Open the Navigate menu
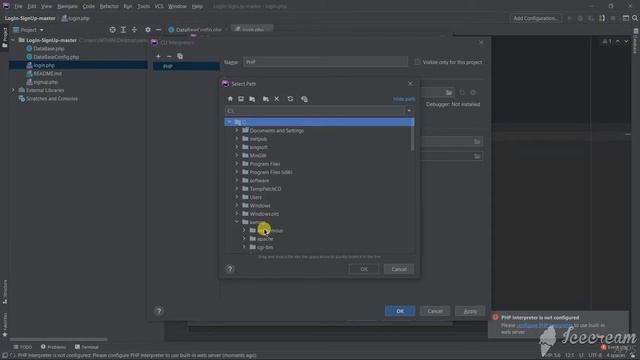640x360 pixels. (67, 7)
